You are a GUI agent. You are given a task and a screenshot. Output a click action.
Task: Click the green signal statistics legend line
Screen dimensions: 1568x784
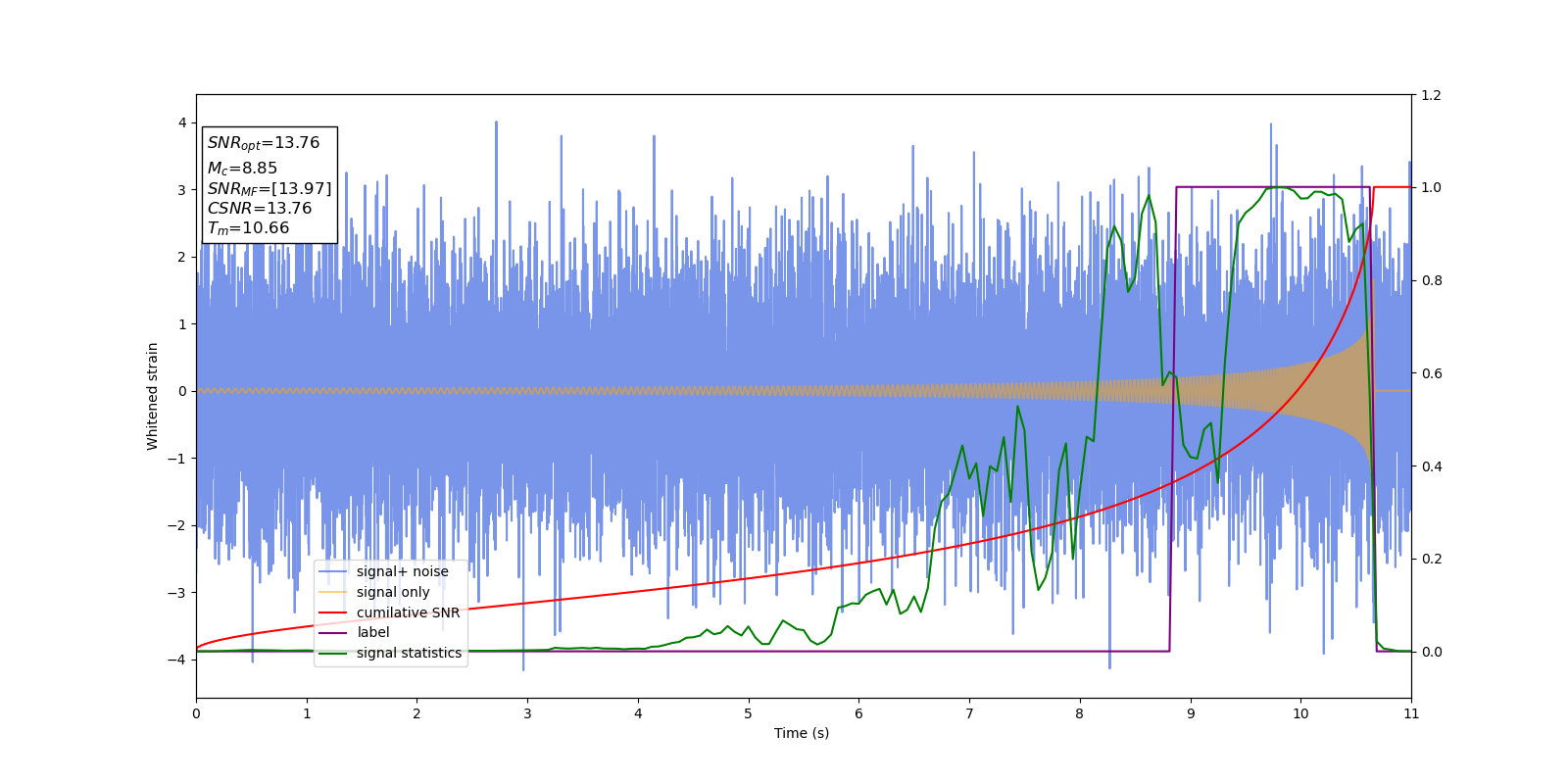(333, 653)
